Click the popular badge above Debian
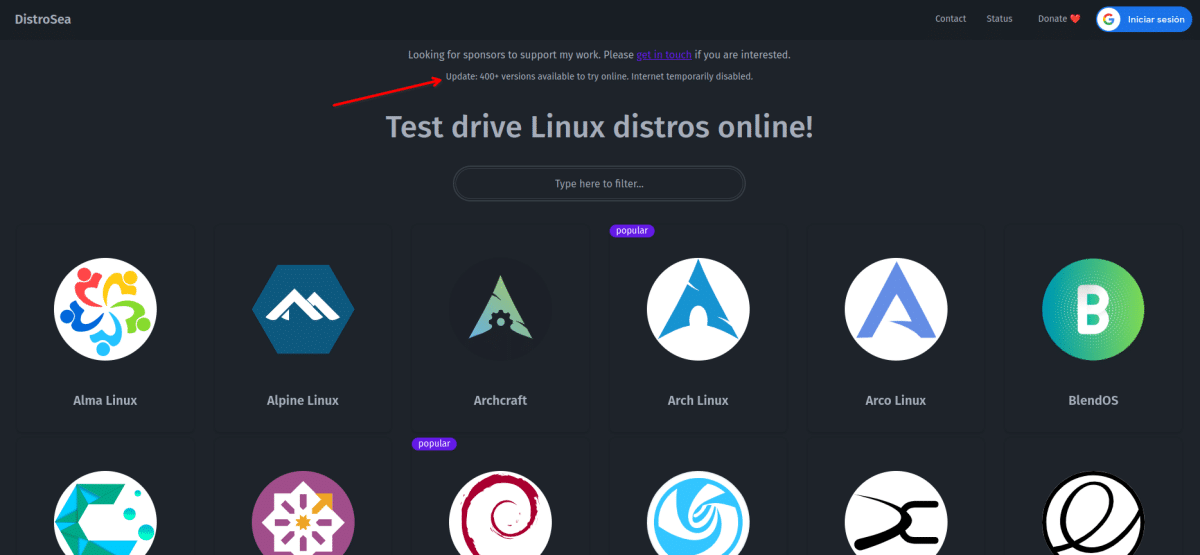This screenshot has width=1200, height=555. [x=434, y=444]
